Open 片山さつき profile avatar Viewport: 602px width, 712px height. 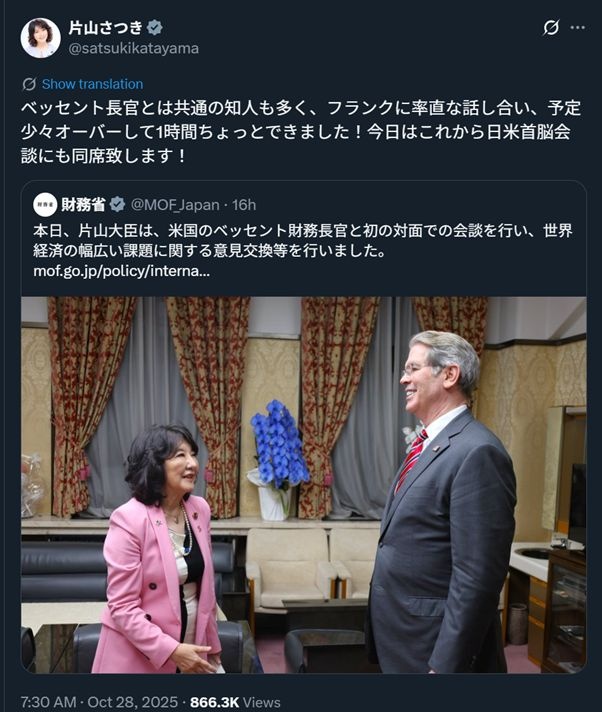click(x=40, y=38)
